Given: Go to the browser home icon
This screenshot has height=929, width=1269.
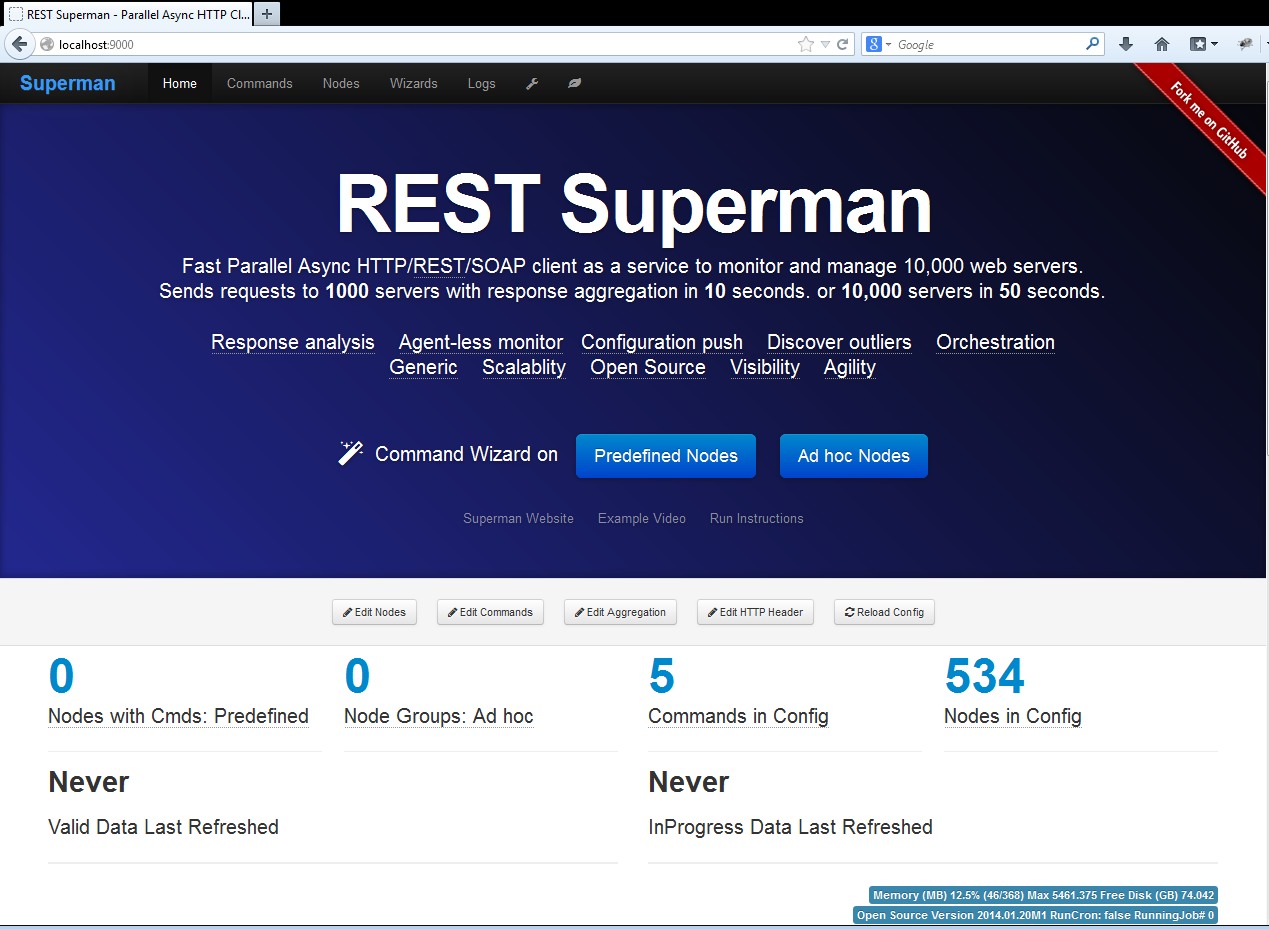Looking at the screenshot, I should point(1161,44).
